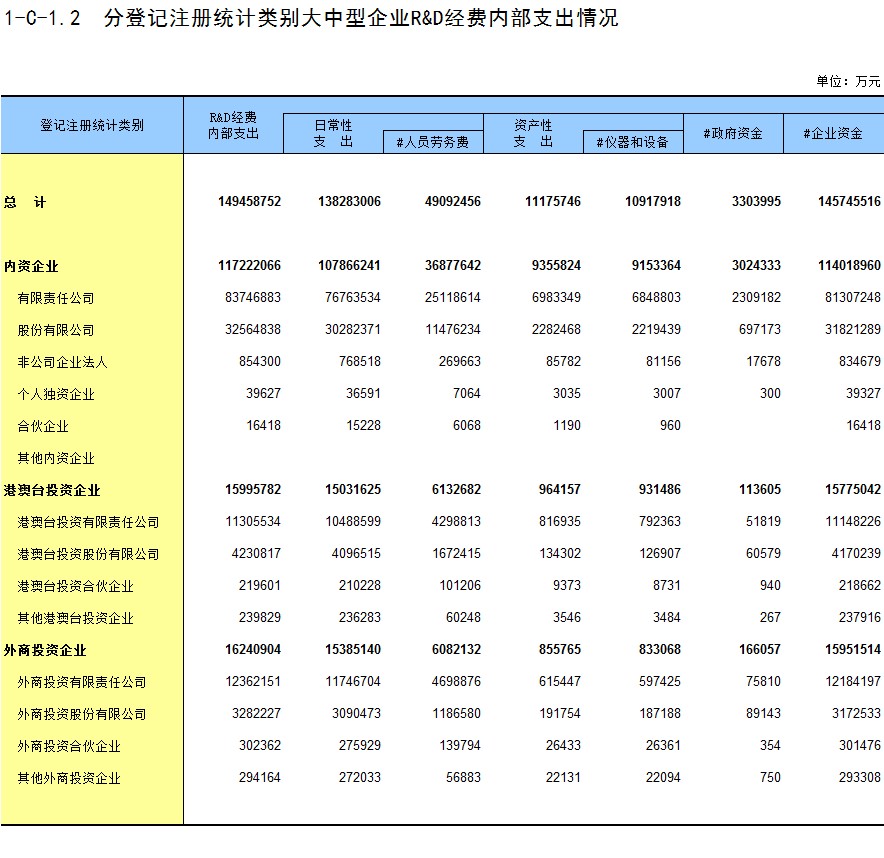Select the #企业资金 column header
Viewport: 884px width, 858px height.
click(833, 133)
